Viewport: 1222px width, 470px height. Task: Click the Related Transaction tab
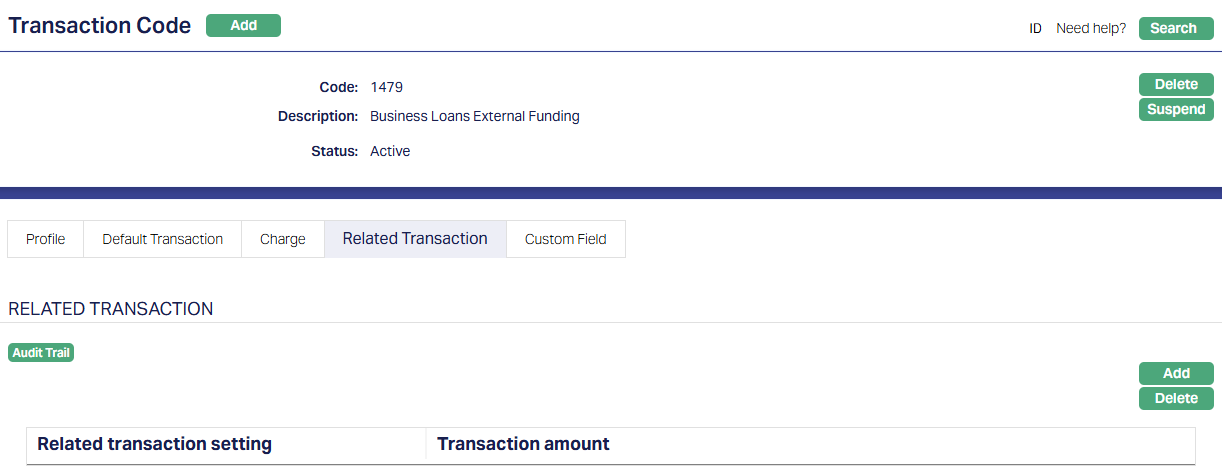click(x=415, y=239)
